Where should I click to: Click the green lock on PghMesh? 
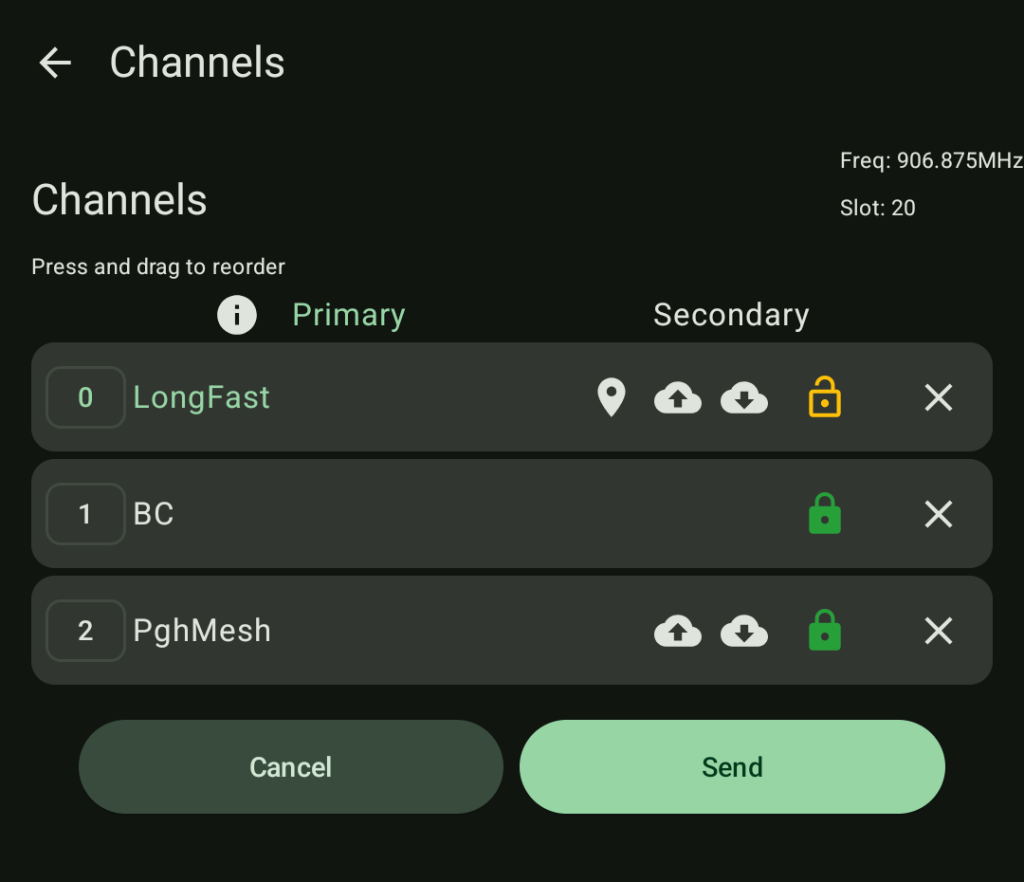[x=824, y=631]
